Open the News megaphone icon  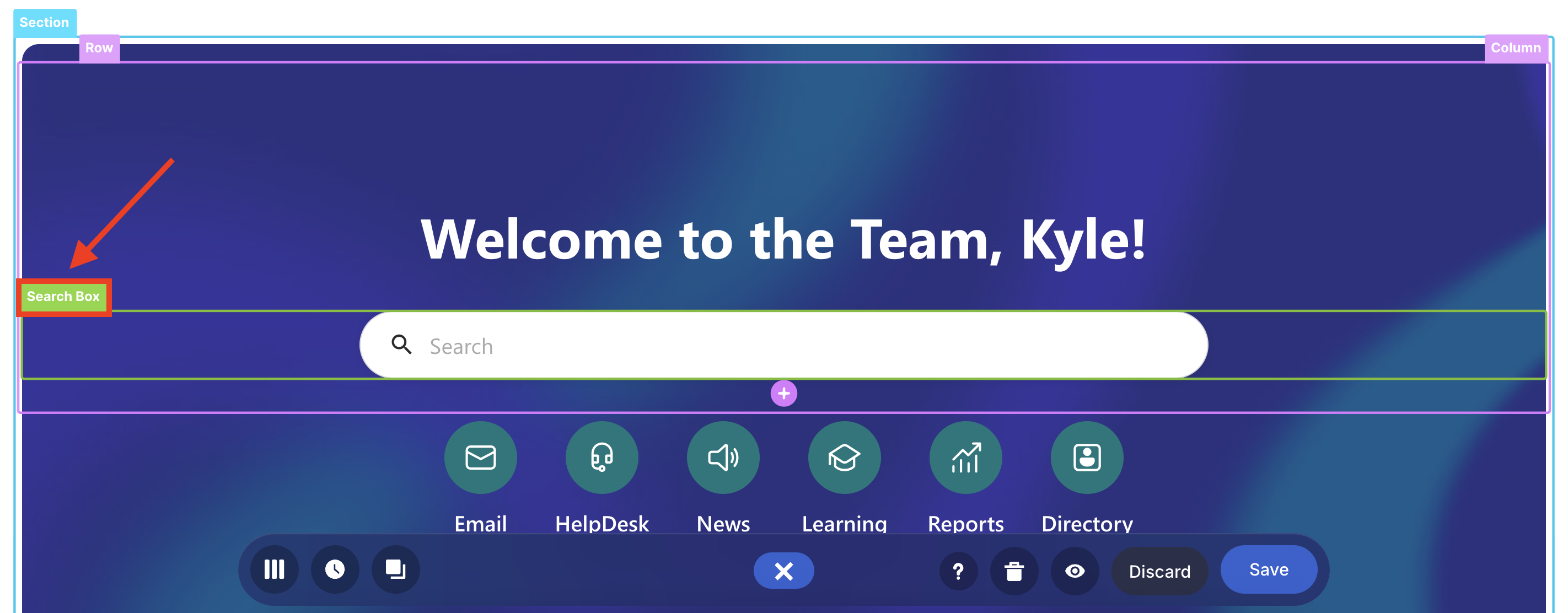coord(722,457)
